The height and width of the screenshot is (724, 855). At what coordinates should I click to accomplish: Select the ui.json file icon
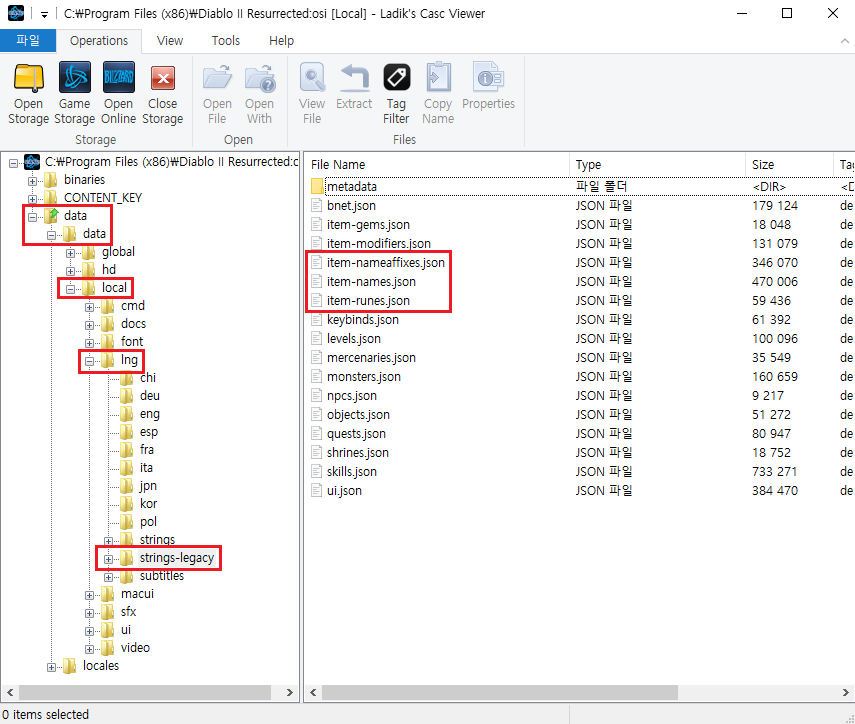coord(316,491)
